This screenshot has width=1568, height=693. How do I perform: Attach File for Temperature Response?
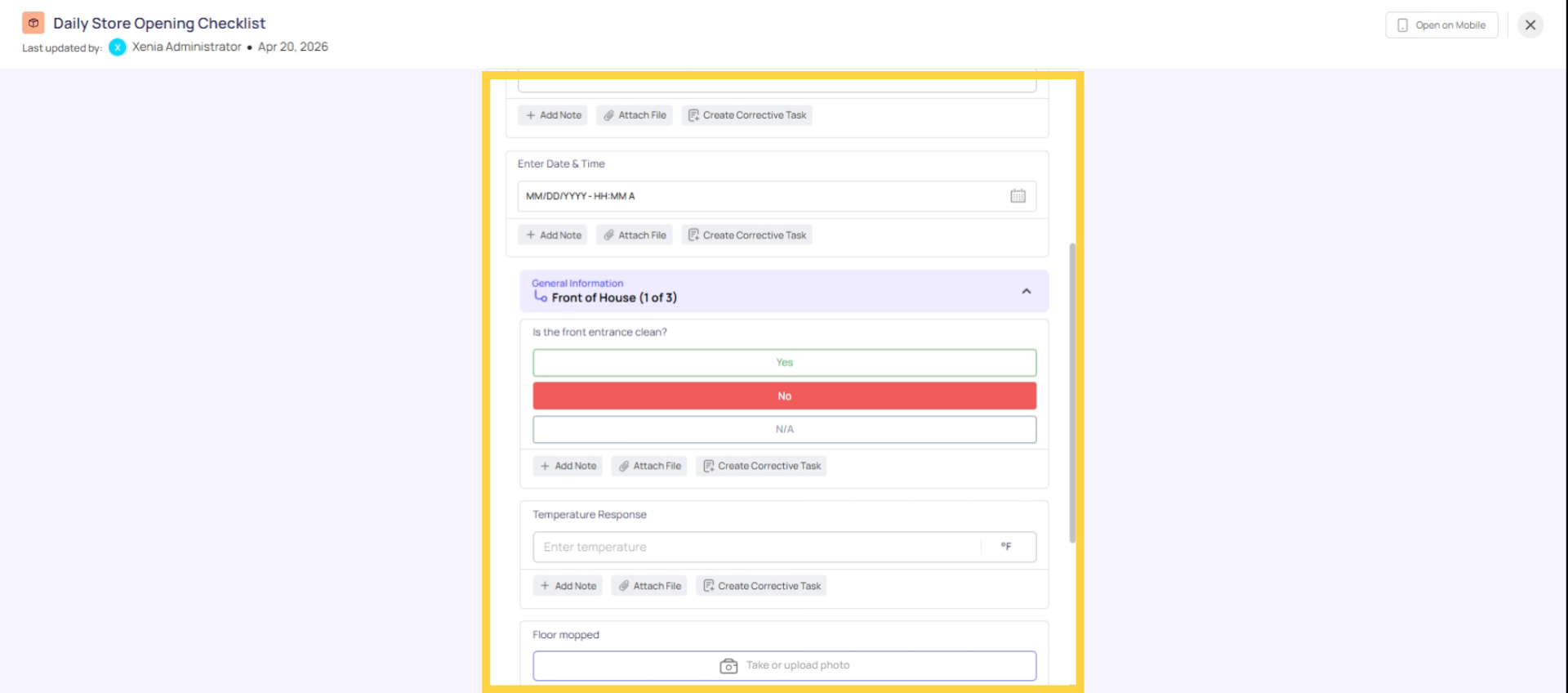649,586
